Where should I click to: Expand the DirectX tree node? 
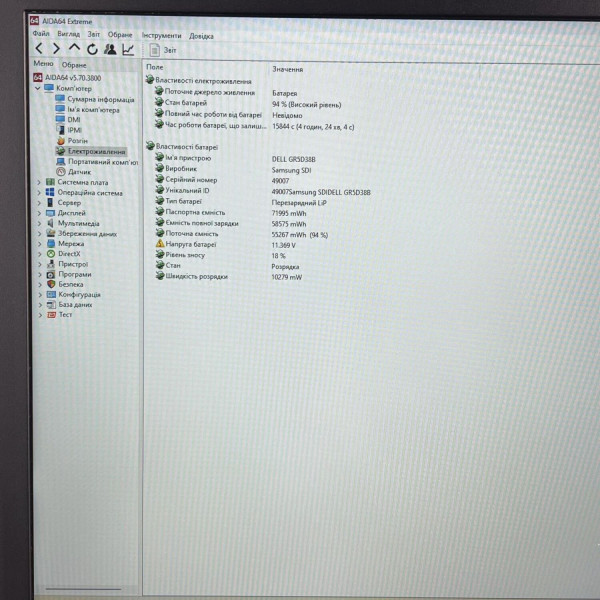tap(40, 254)
